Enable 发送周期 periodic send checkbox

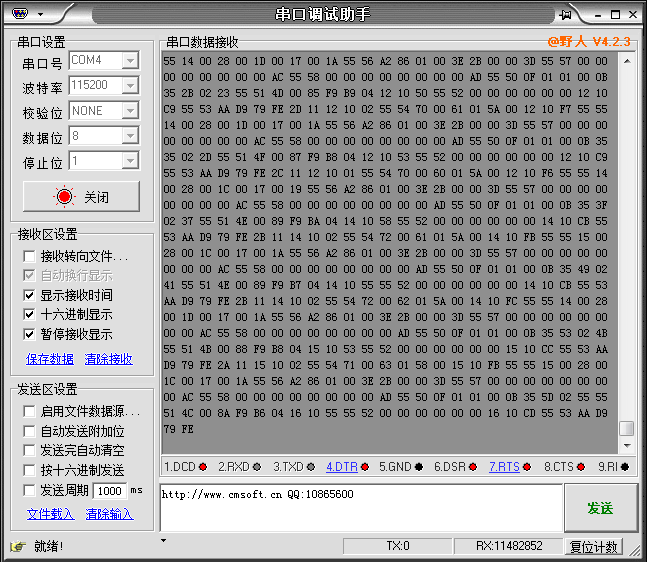coord(29,490)
